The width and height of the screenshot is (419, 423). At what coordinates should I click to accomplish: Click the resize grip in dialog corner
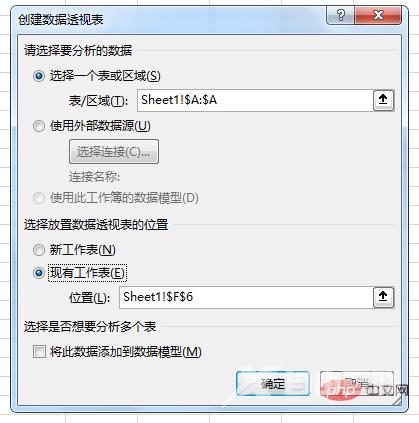pyautogui.click(x=398, y=401)
